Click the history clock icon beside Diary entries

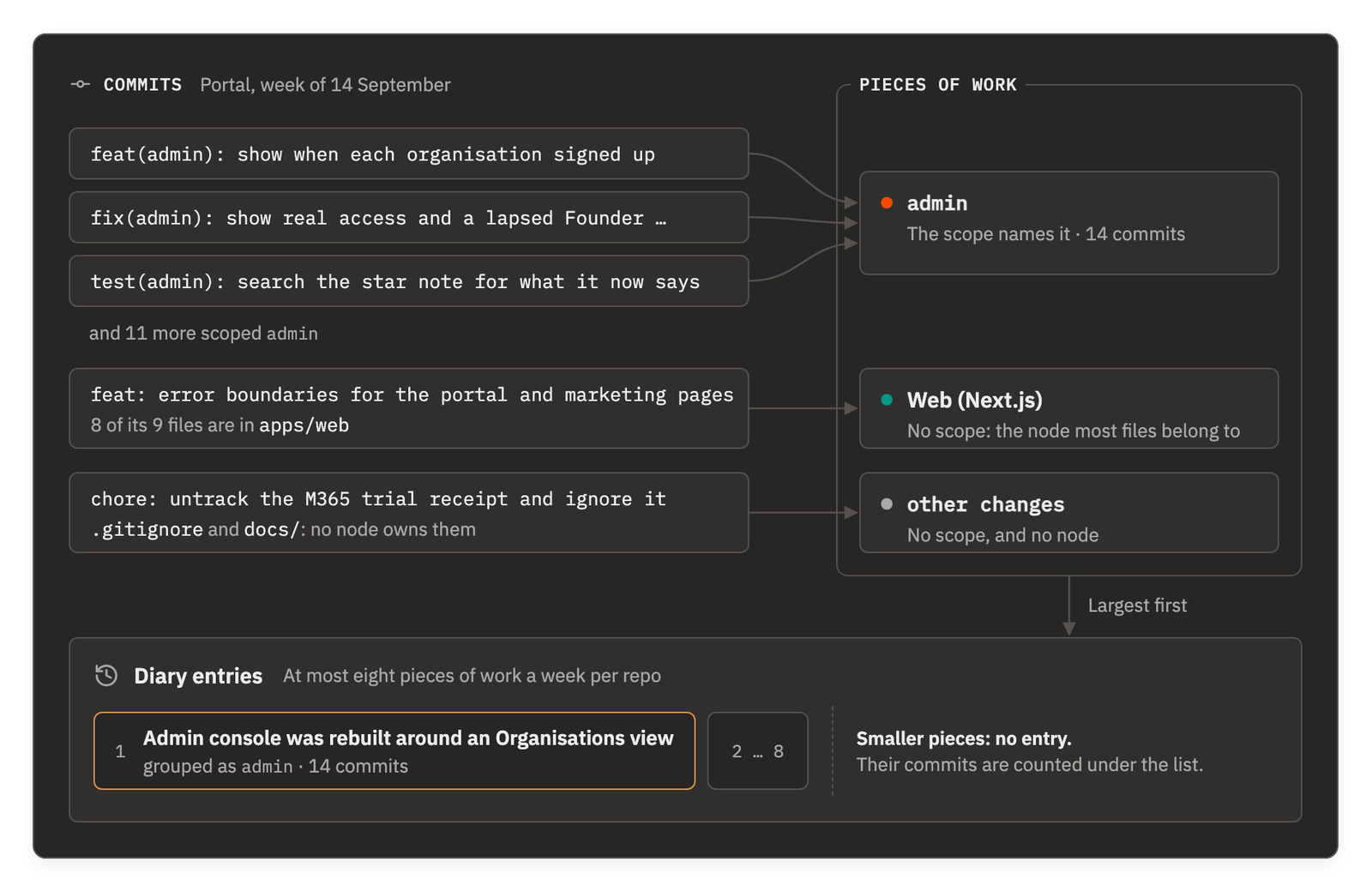106,675
